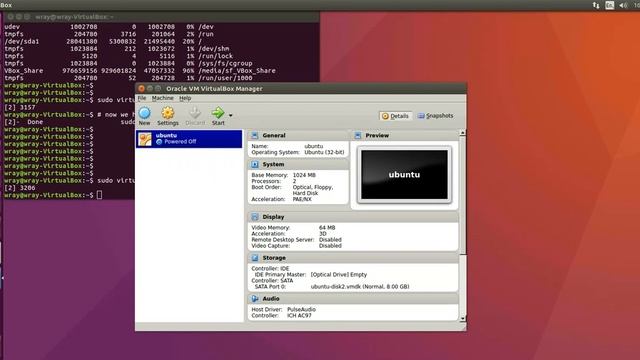Close the VirtualBox Manager window

coord(141,89)
